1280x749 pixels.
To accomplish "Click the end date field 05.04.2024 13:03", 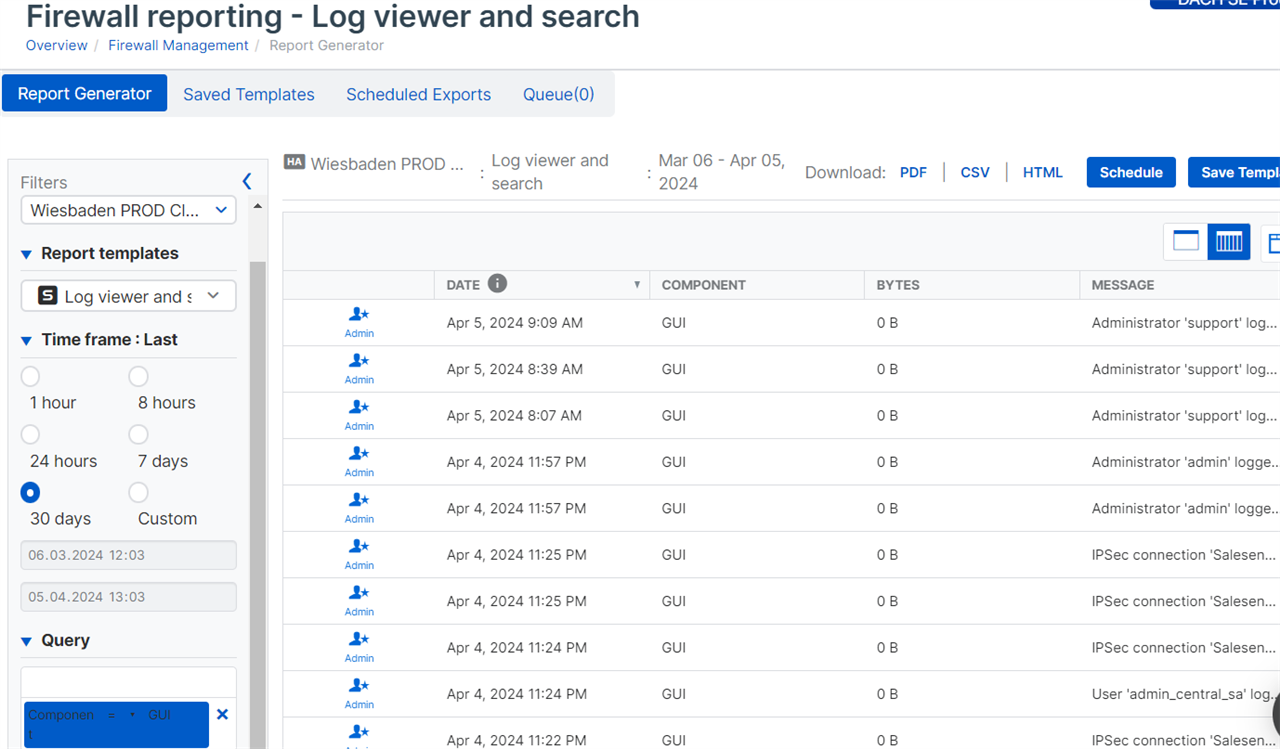I will pos(129,597).
